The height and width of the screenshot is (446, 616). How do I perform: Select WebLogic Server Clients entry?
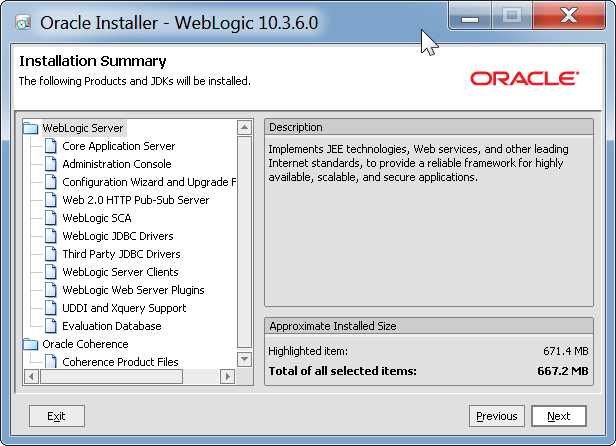120,272
